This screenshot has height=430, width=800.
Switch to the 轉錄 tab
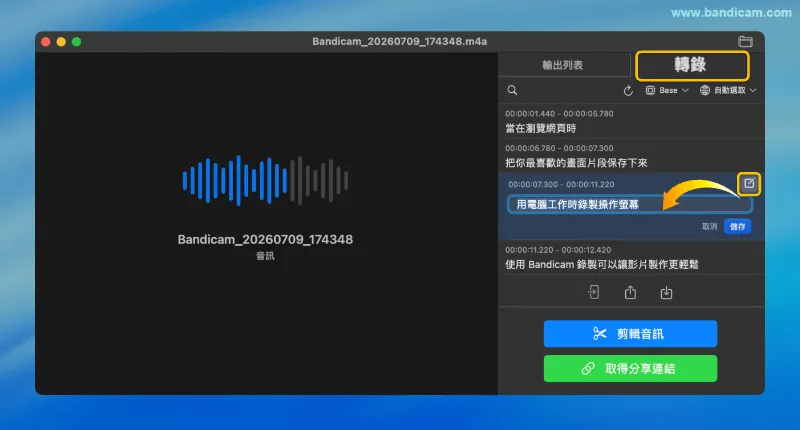(692, 65)
